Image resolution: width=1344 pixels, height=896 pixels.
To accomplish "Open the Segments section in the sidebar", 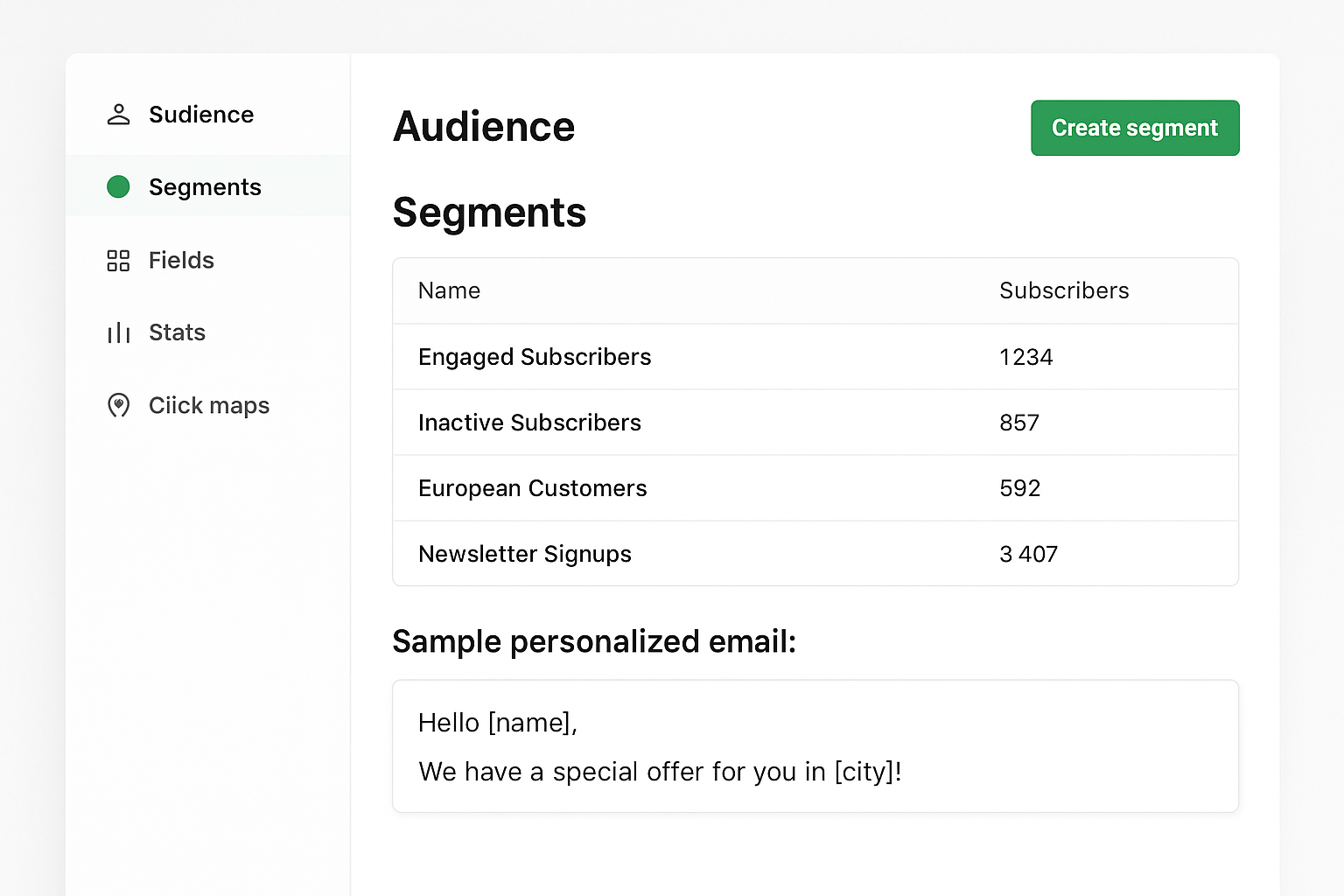I will (205, 186).
